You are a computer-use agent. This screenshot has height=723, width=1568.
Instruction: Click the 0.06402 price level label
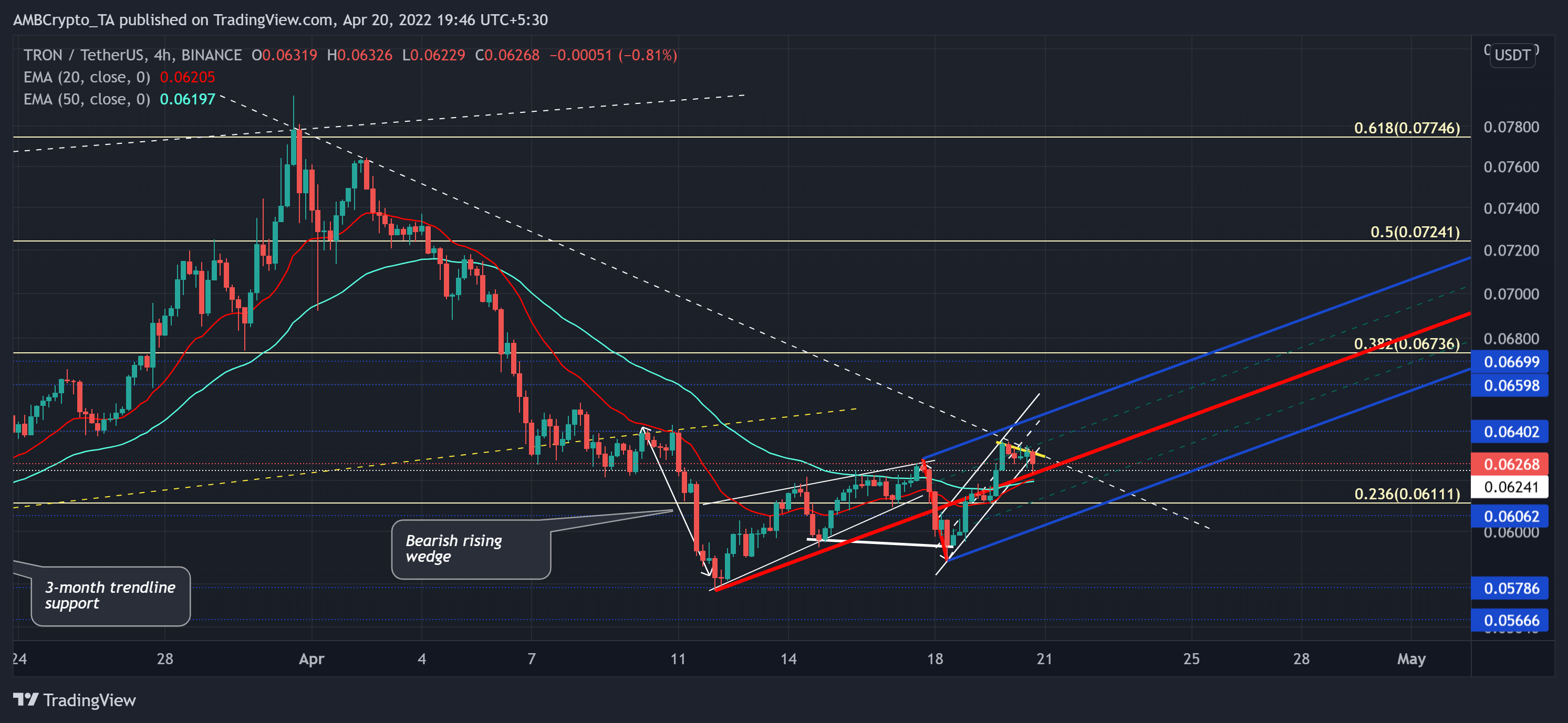pos(1511,432)
